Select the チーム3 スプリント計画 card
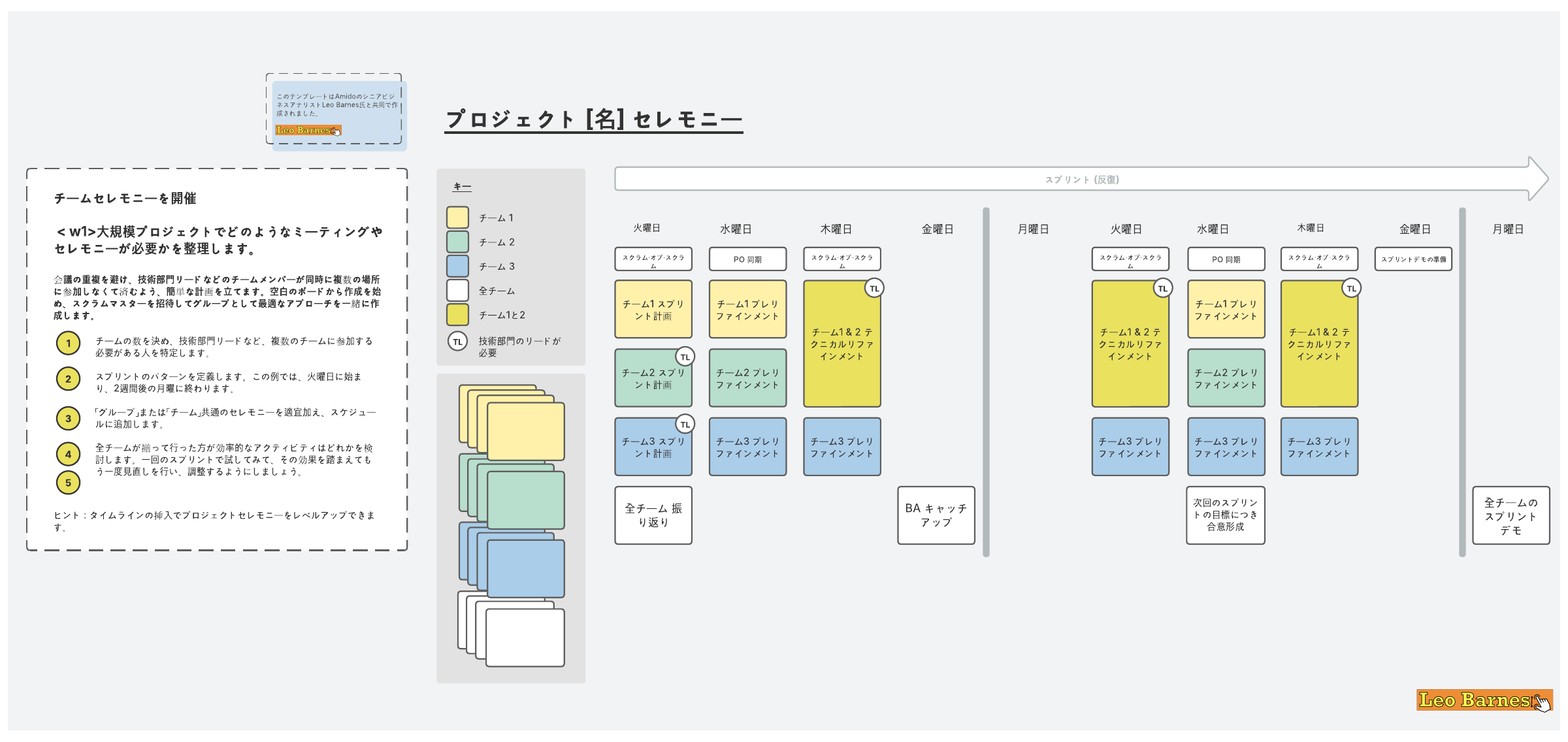The width and height of the screenshot is (1568, 742). (653, 447)
